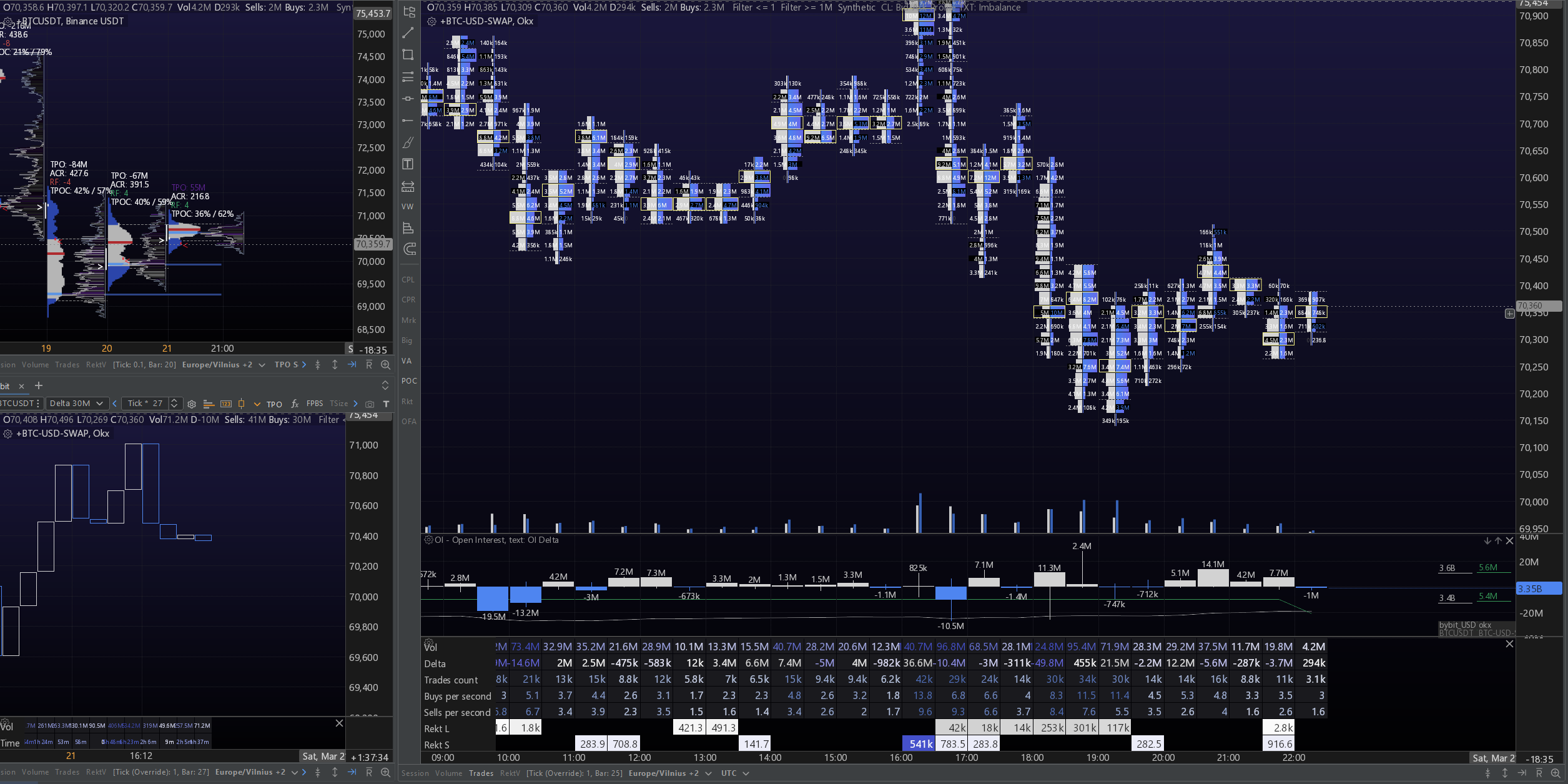Toggle the OFA sidebar option
This screenshot has width=1568, height=784.
409,421
